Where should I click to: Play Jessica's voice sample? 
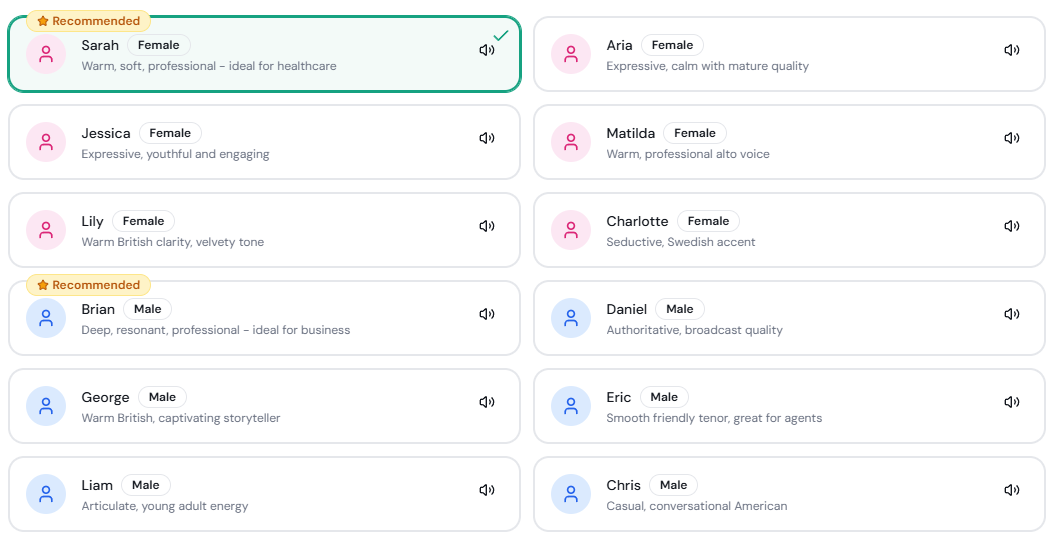point(487,138)
